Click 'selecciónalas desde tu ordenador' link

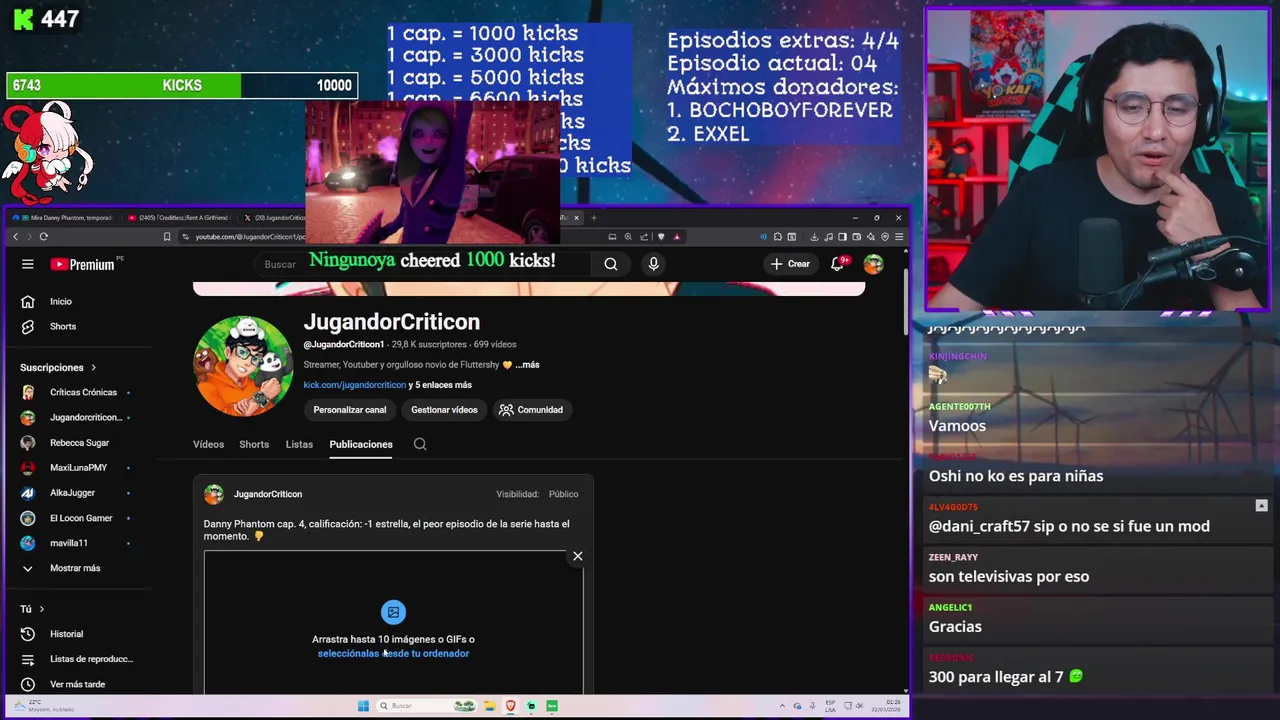pyautogui.click(x=393, y=653)
